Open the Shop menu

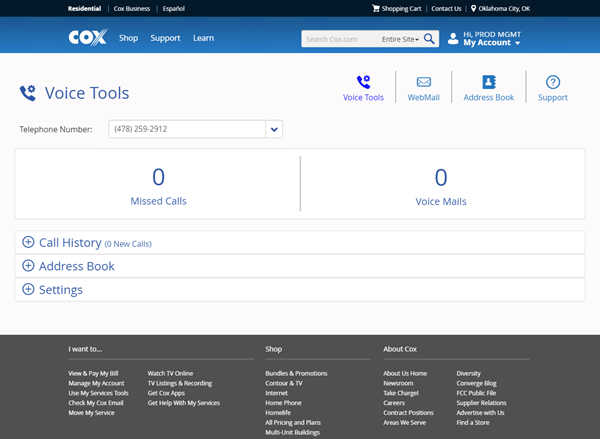click(x=128, y=38)
